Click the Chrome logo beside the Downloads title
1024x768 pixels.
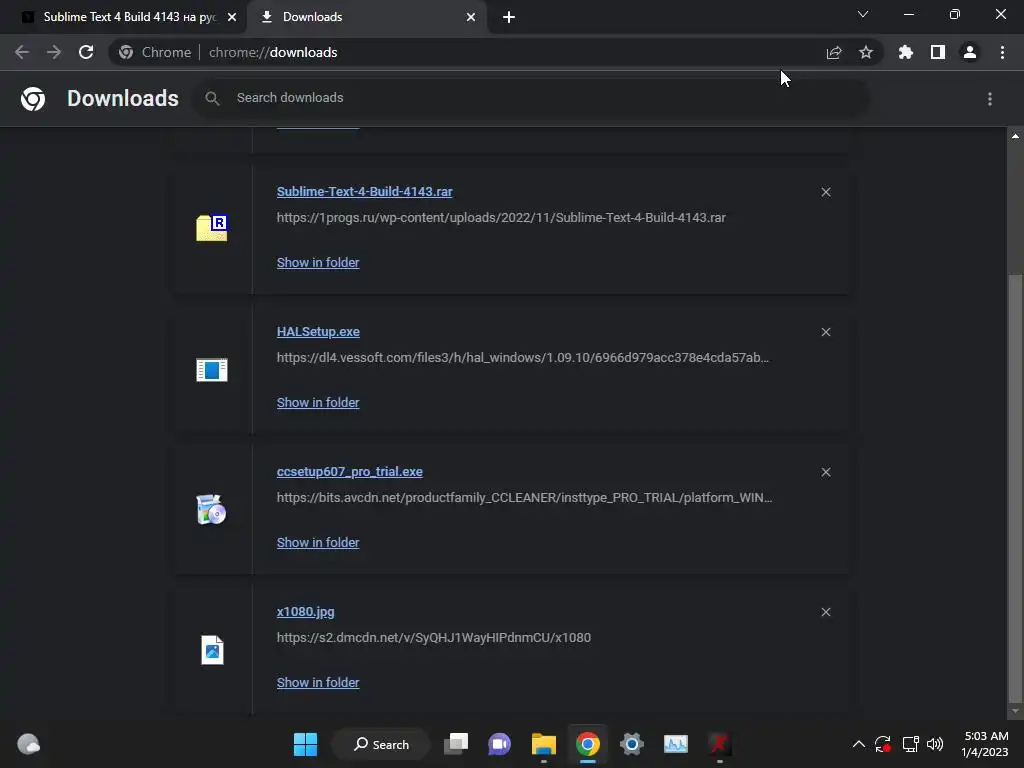[x=33, y=99]
